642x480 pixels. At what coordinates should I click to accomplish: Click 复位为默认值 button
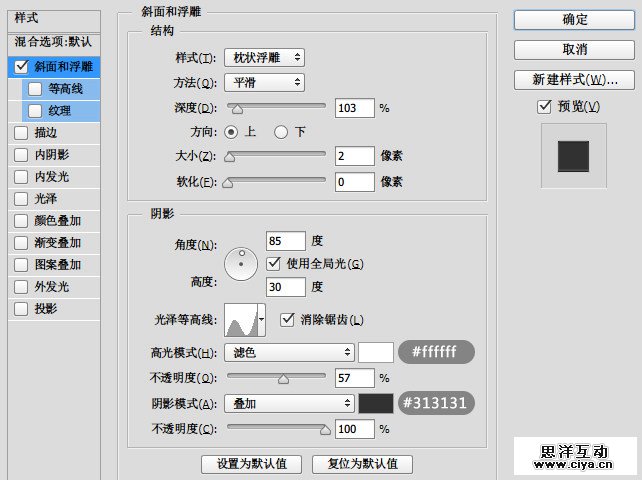tap(362, 464)
